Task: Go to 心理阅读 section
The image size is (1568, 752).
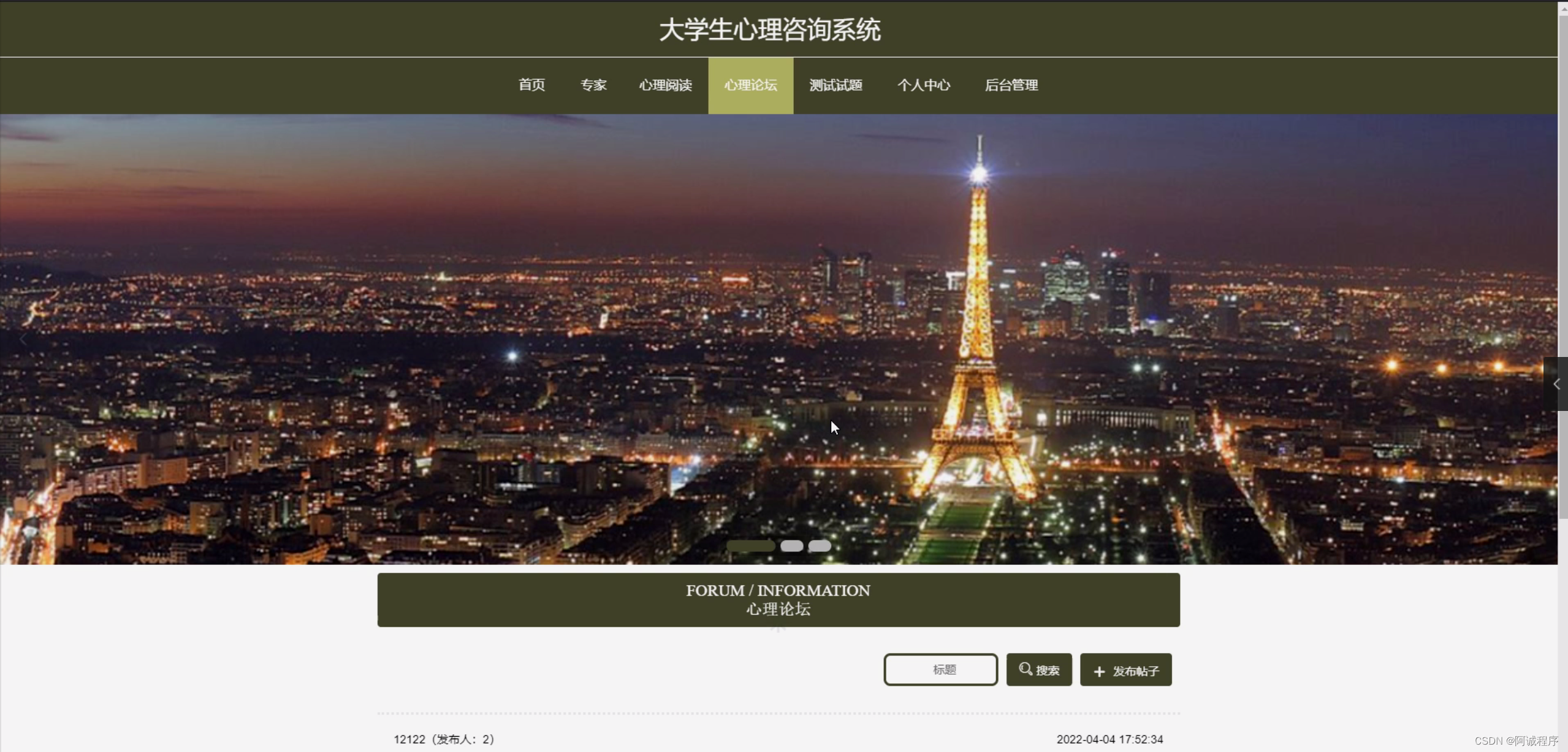Action: (x=665, y=85)
